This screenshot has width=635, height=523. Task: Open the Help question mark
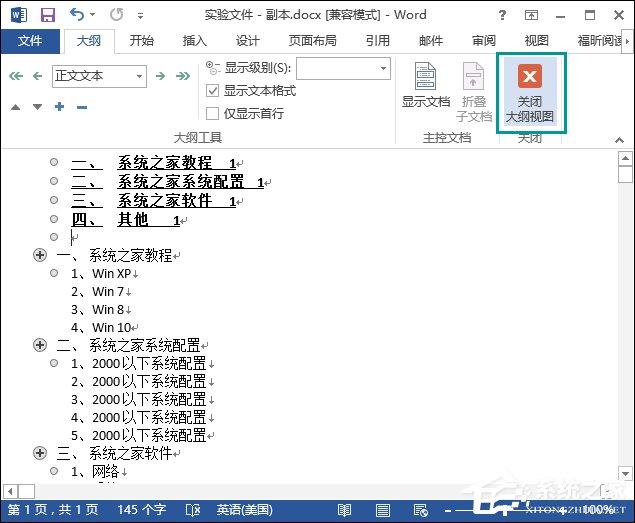(502, 15)
